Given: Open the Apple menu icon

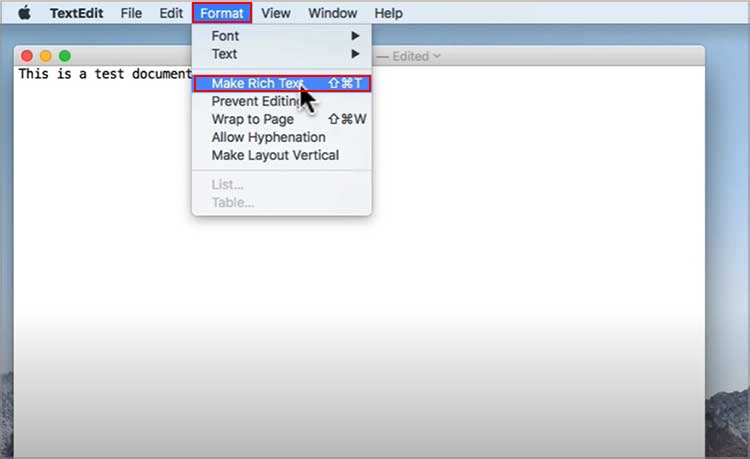Looking at the screenshot, I should point(24,13).
